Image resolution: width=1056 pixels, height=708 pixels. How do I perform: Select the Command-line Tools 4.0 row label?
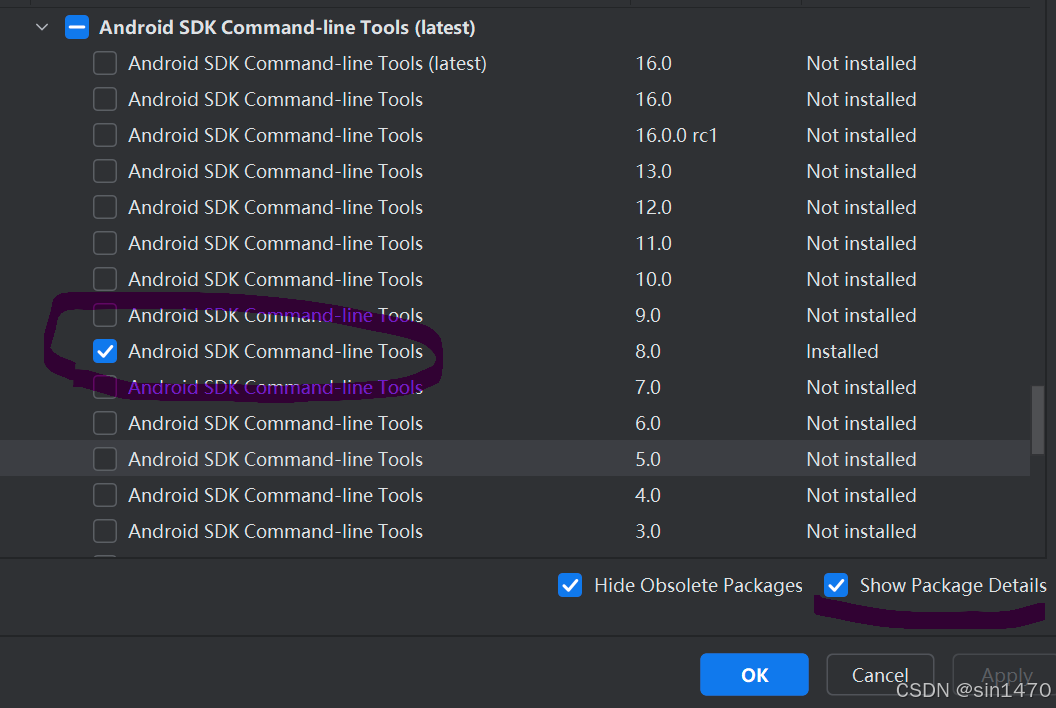(x=275, y=495)
